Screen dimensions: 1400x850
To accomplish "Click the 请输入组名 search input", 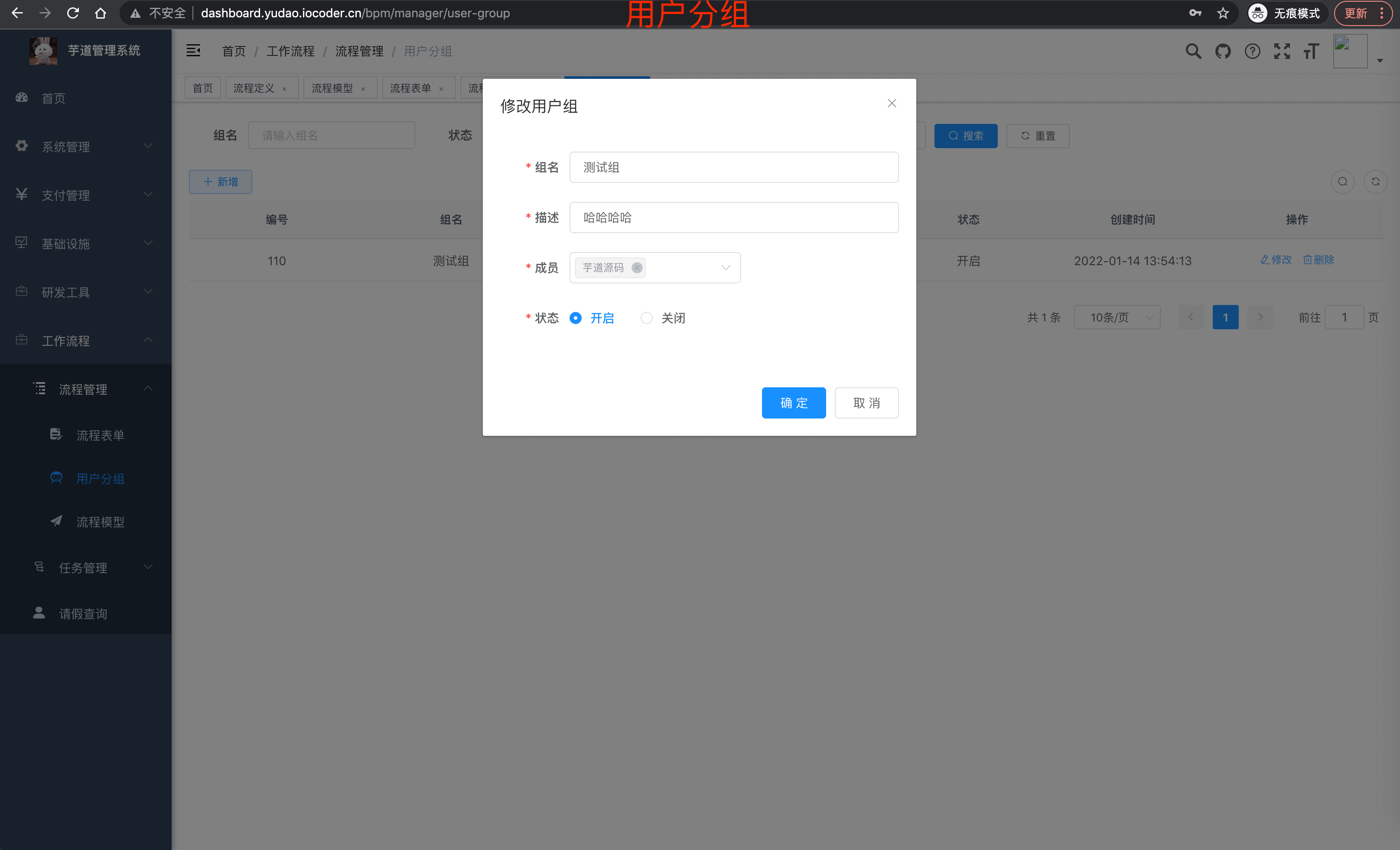I will pyautogui.click(x=331, y=135).
